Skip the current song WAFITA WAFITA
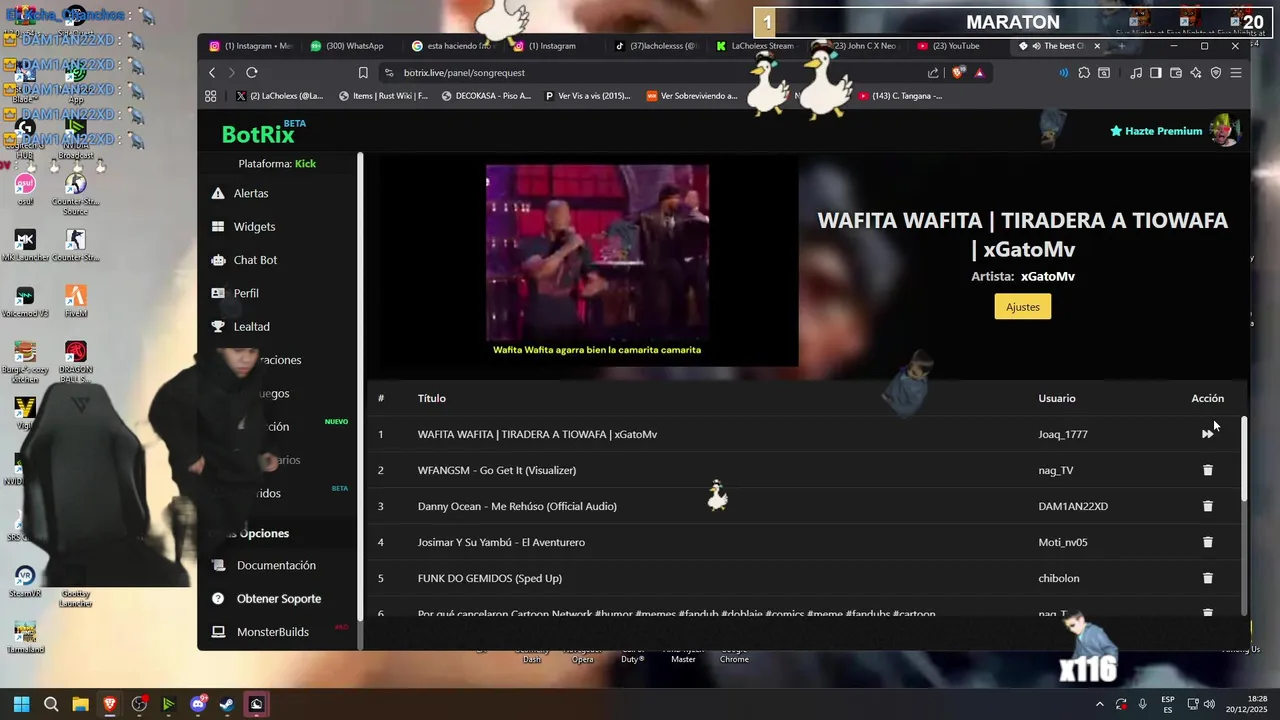The width and height of the screenshot is (1280, 720). click(x=1207, y=434)
